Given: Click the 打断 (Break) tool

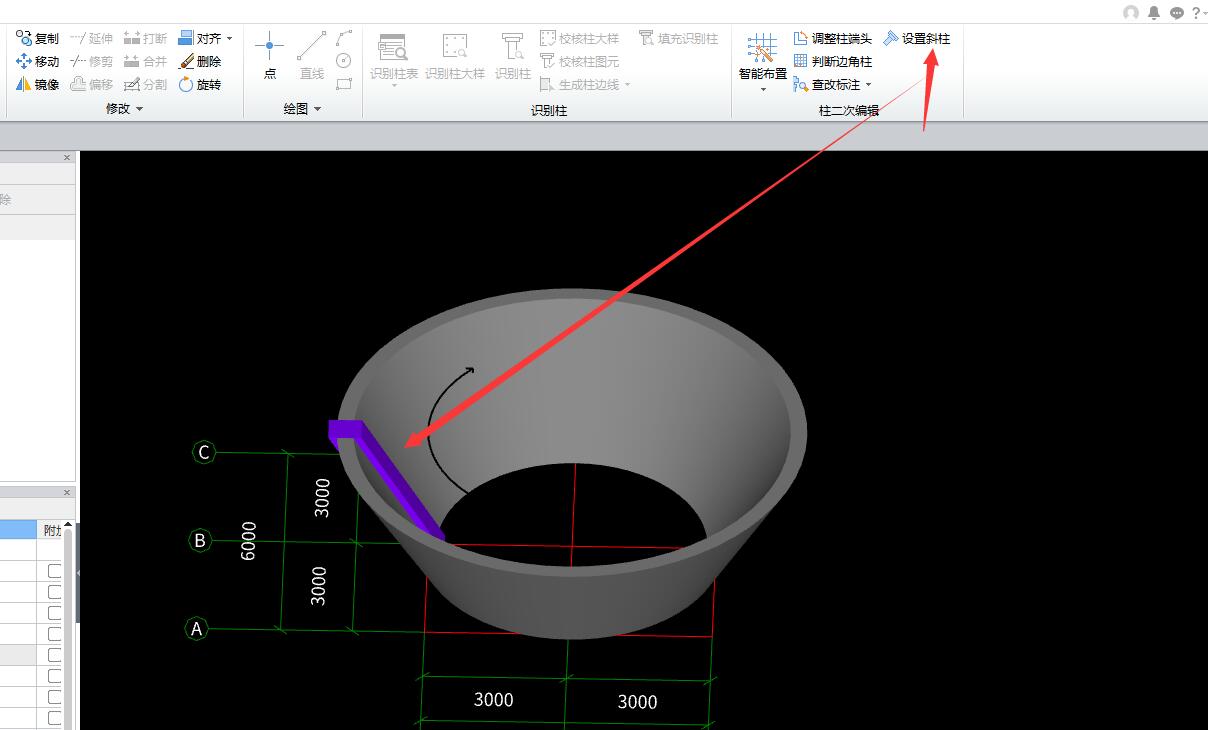Looking at the screenshot, I should [146, 38].
